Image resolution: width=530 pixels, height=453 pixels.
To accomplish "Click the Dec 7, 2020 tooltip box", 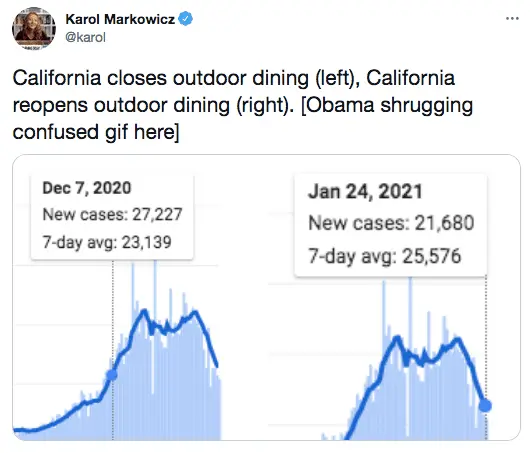I will 112,217.
